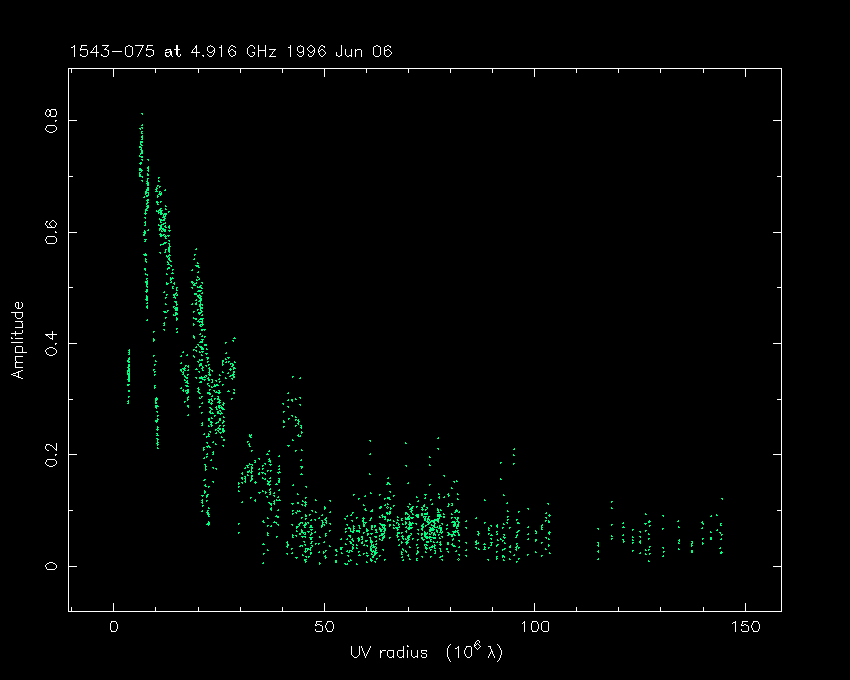Screen dimensions: 850x680
Task: Click the y-axis tick label "0.2"
Action: 49,455
